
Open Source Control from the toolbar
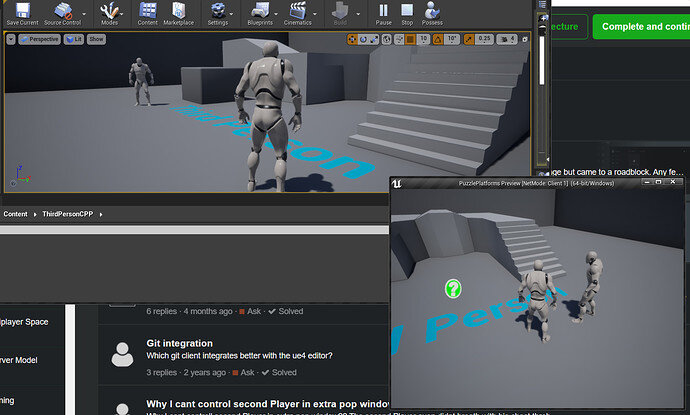[62, 14]
